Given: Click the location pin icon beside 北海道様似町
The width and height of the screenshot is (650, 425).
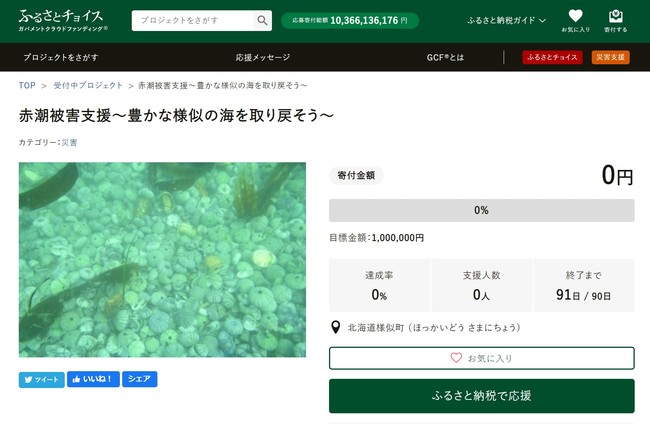Looking at the screenshot, I should click(336, 327).
